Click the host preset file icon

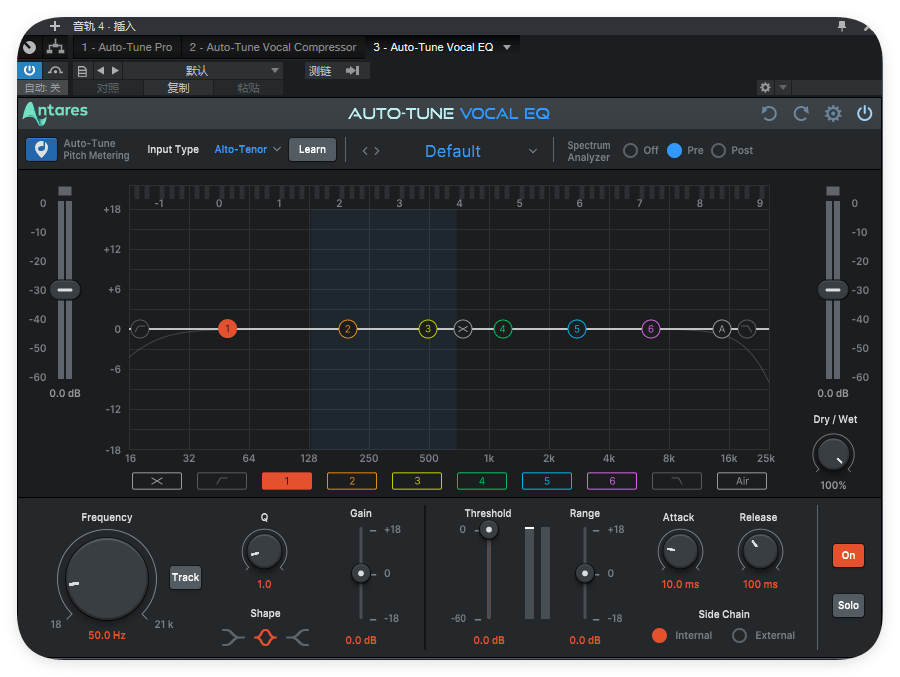click(x=82, y=71)
